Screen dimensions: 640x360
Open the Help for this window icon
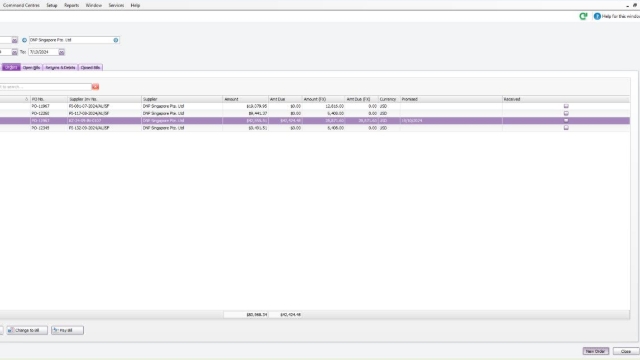[x=597, y=16]
